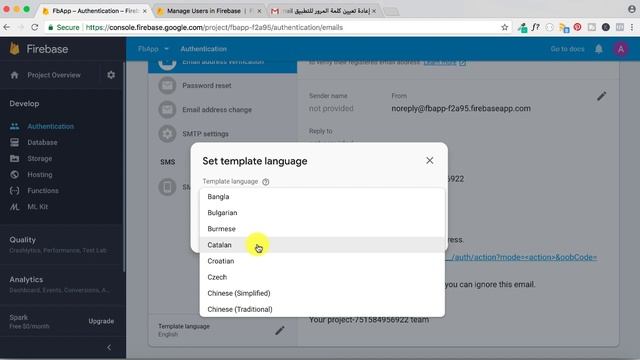Bookmark this page with the star icon

tap(504, 27)
